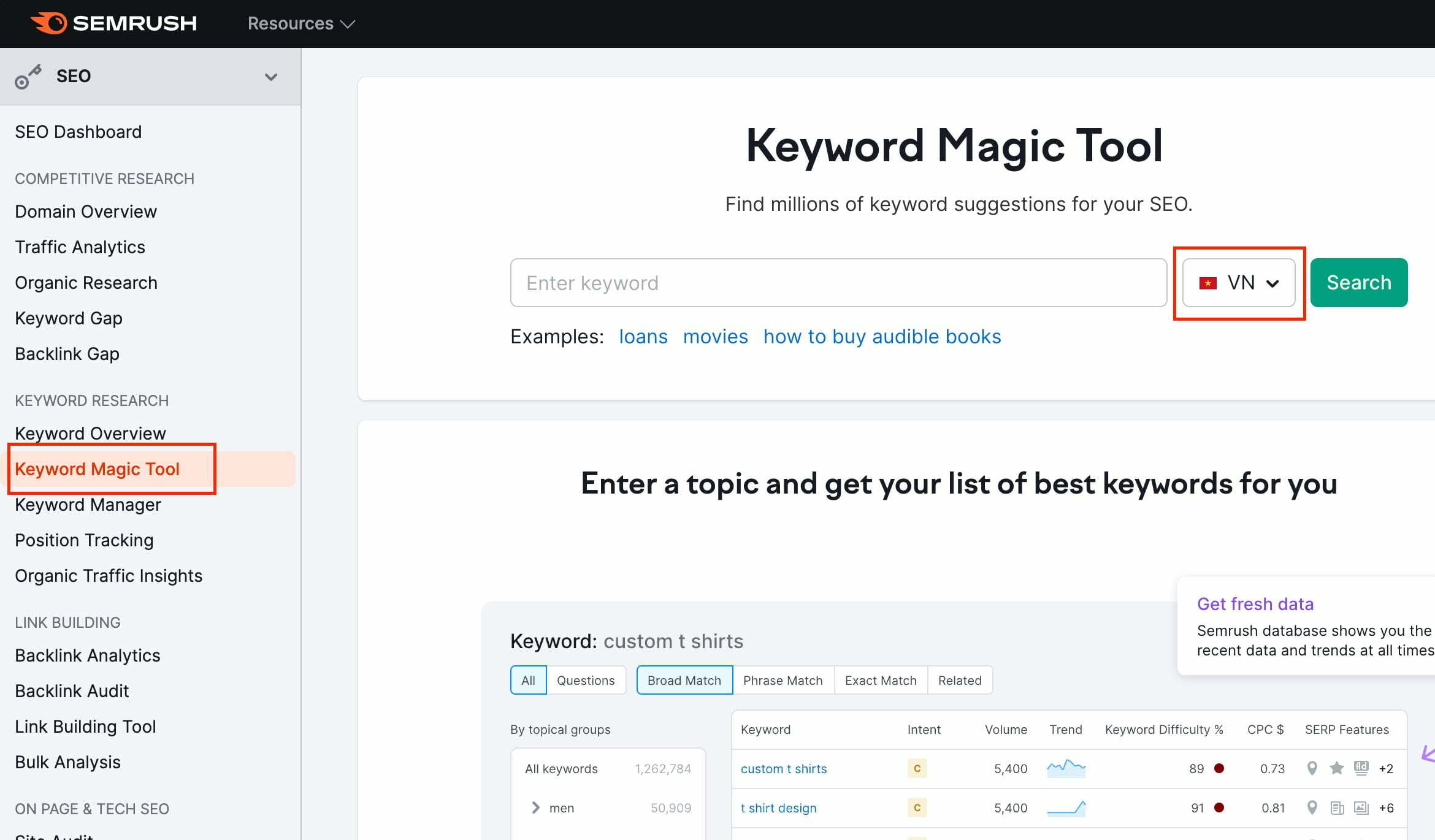The width and height of the screenshot is (1435, 840).
Task: Click the Intent column header
Action: pyautogui.click(x=924, y=729)
